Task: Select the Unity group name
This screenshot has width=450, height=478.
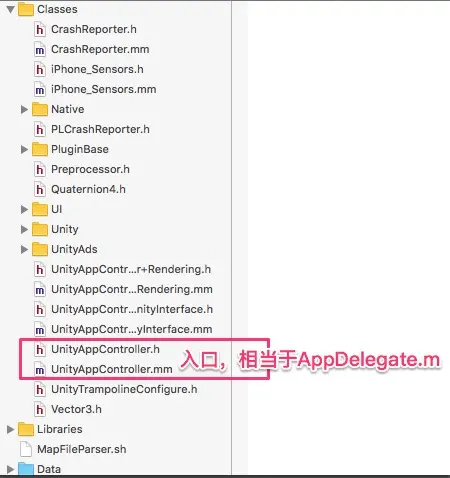Action: coord(65,229)
